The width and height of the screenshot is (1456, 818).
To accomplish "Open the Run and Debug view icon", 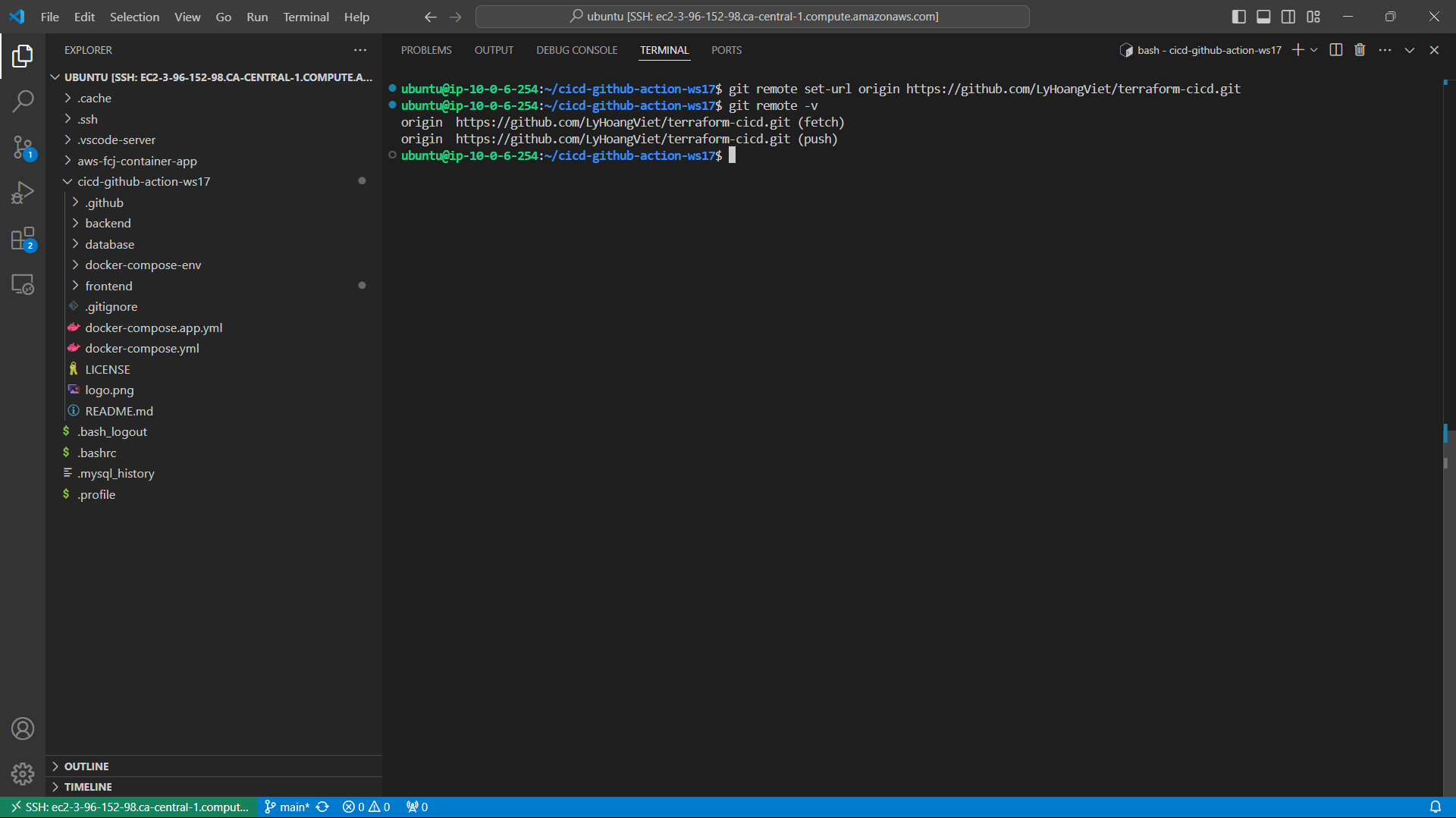I will (23, 193).
